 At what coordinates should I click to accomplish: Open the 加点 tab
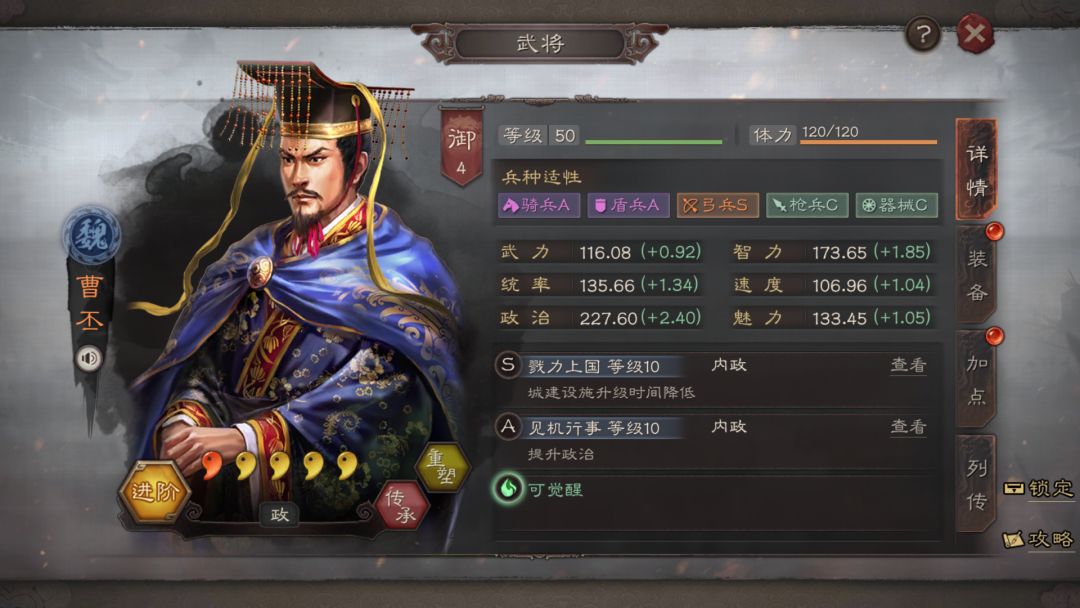977,379
